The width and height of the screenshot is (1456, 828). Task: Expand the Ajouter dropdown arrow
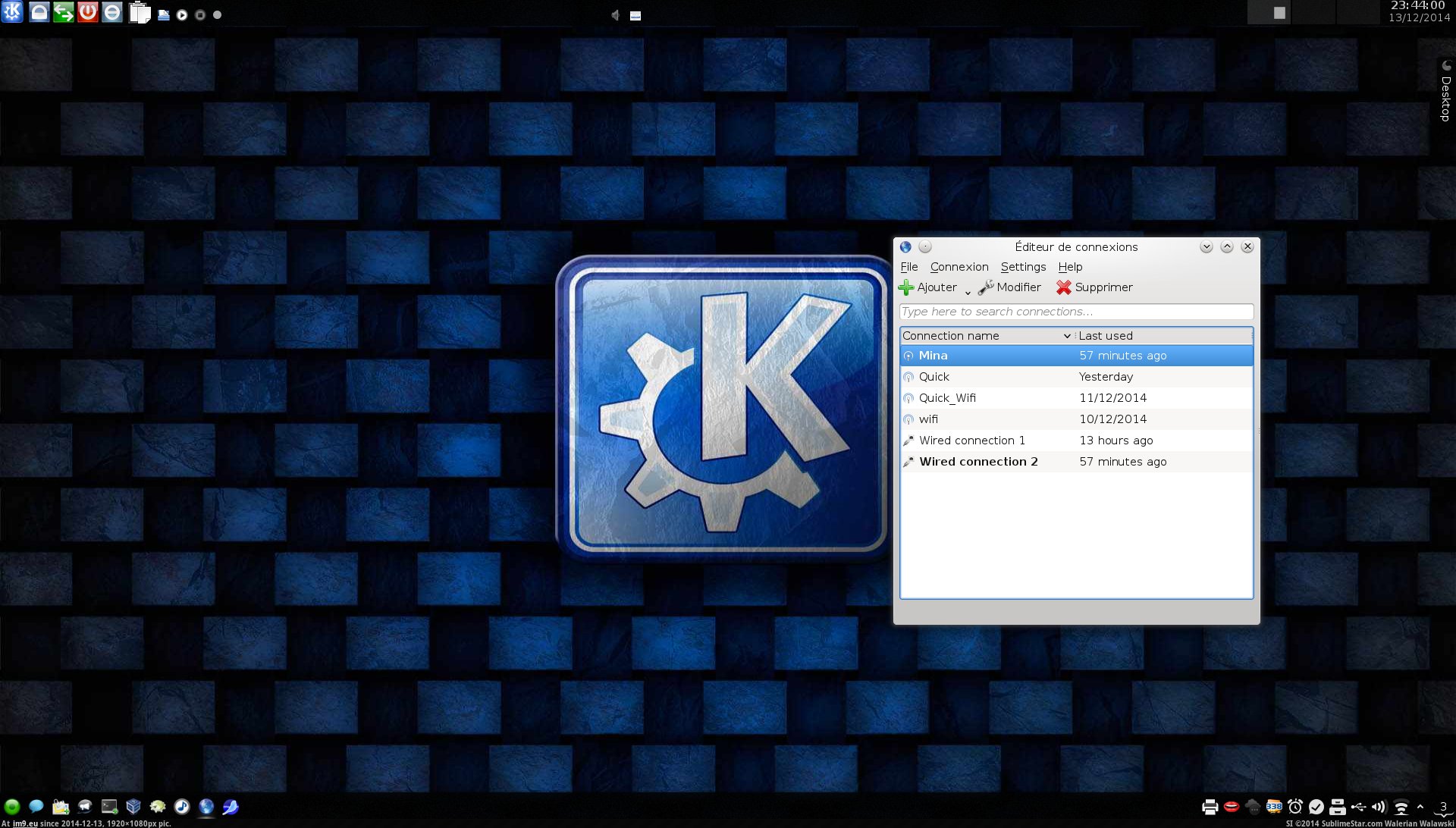click(968, 292)
